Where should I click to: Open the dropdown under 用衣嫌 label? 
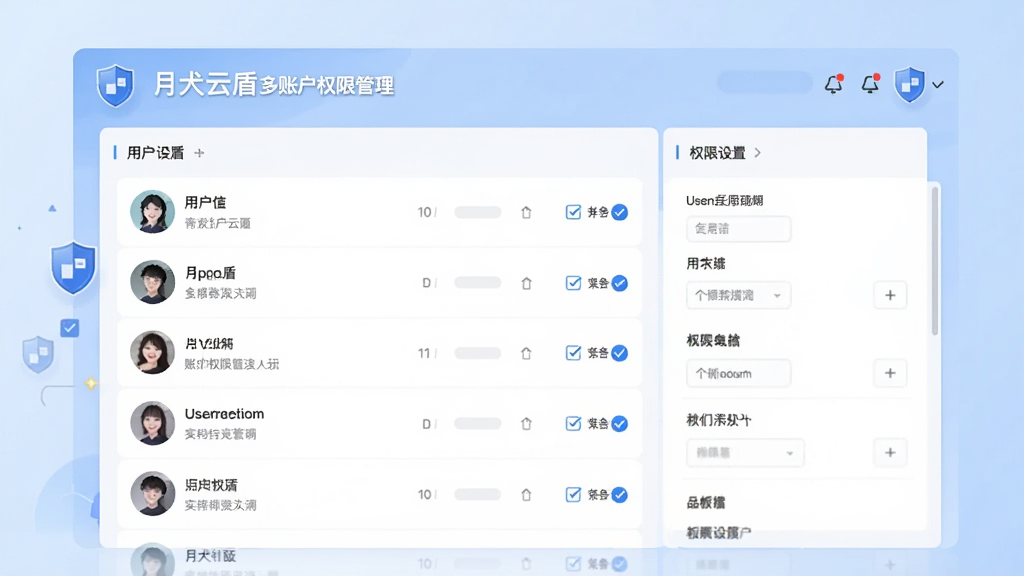739,295
